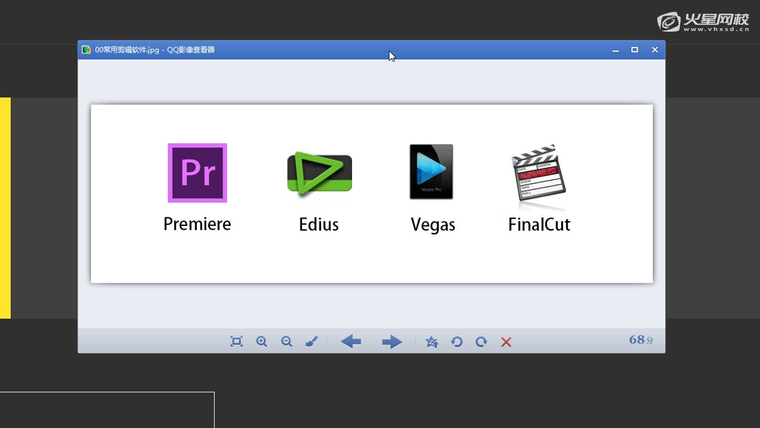
Task: Click the app icon in the title bar
Action: click(87, 50)
